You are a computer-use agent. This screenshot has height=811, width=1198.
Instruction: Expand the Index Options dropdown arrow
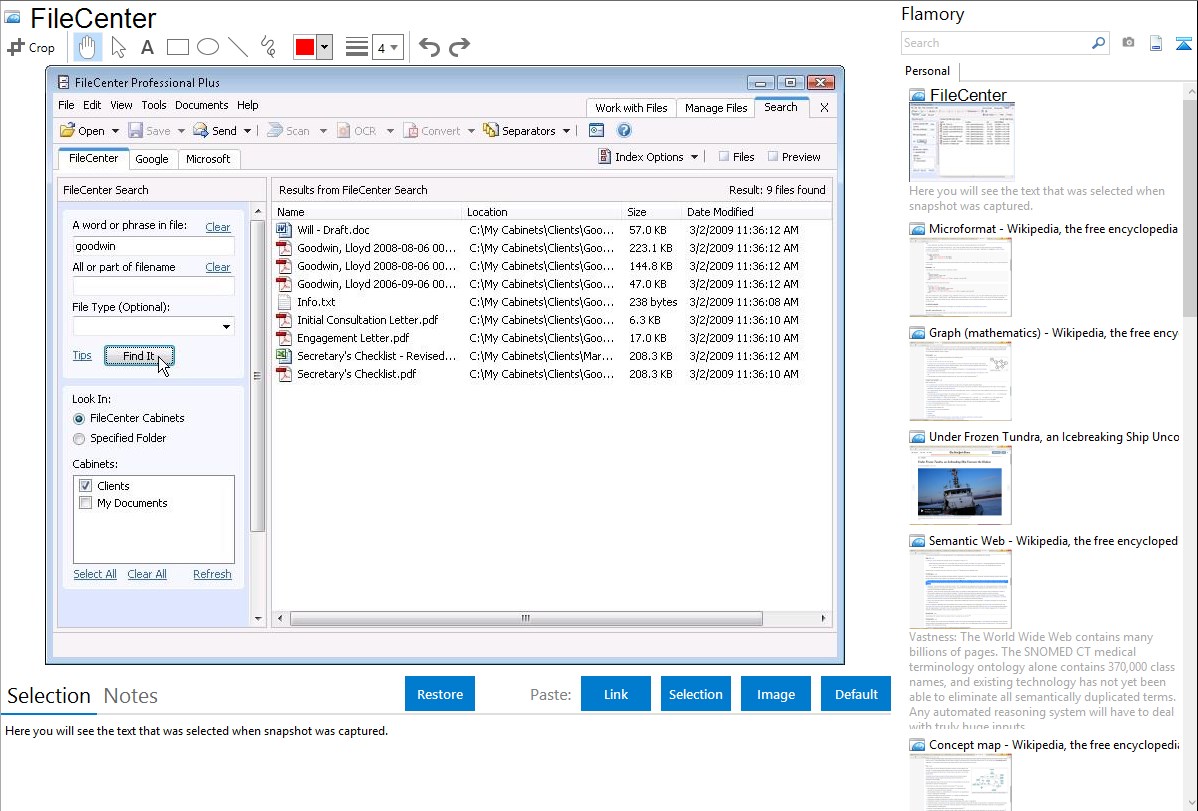click(695, 157)
